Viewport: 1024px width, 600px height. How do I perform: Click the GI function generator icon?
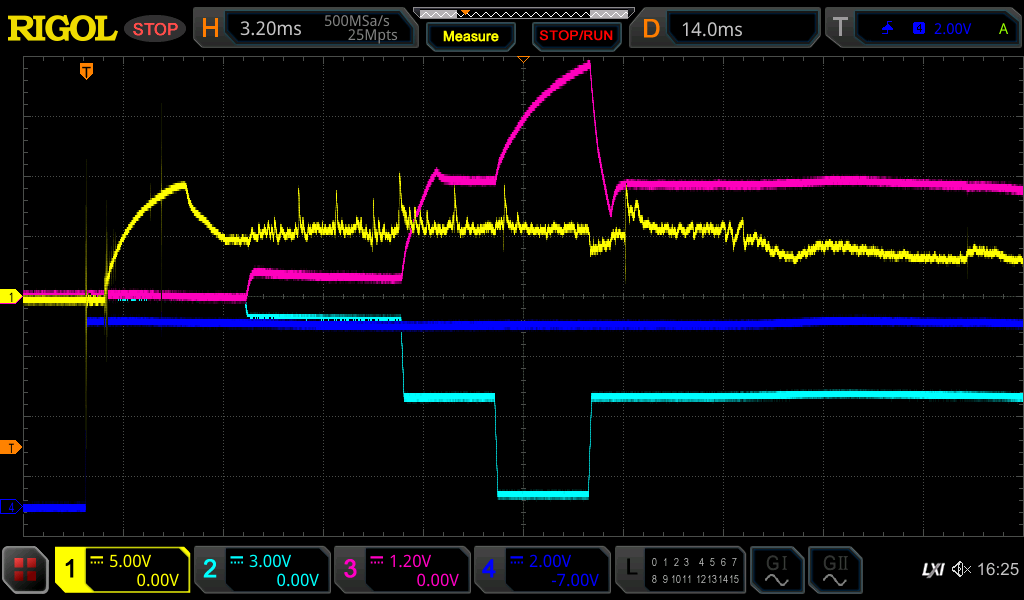point(776,570)
